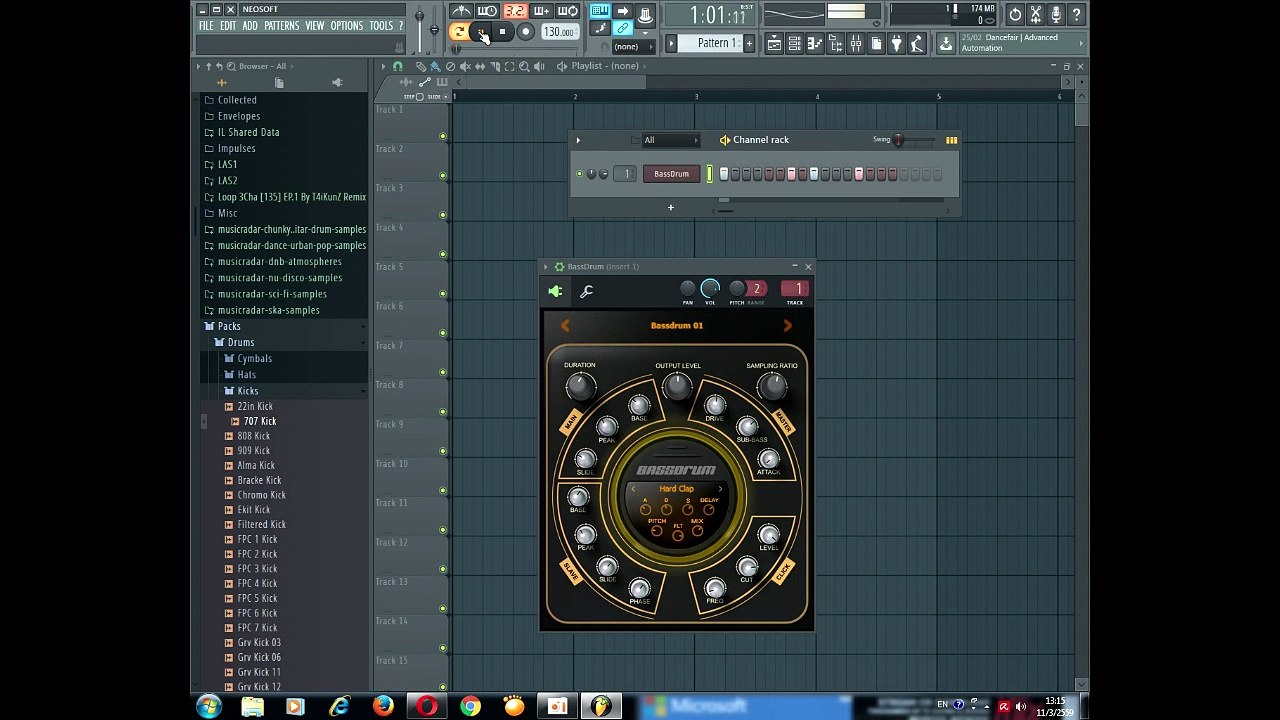
Task: Adjust the Swing slider in Channel rack
Action: point(898,140)
